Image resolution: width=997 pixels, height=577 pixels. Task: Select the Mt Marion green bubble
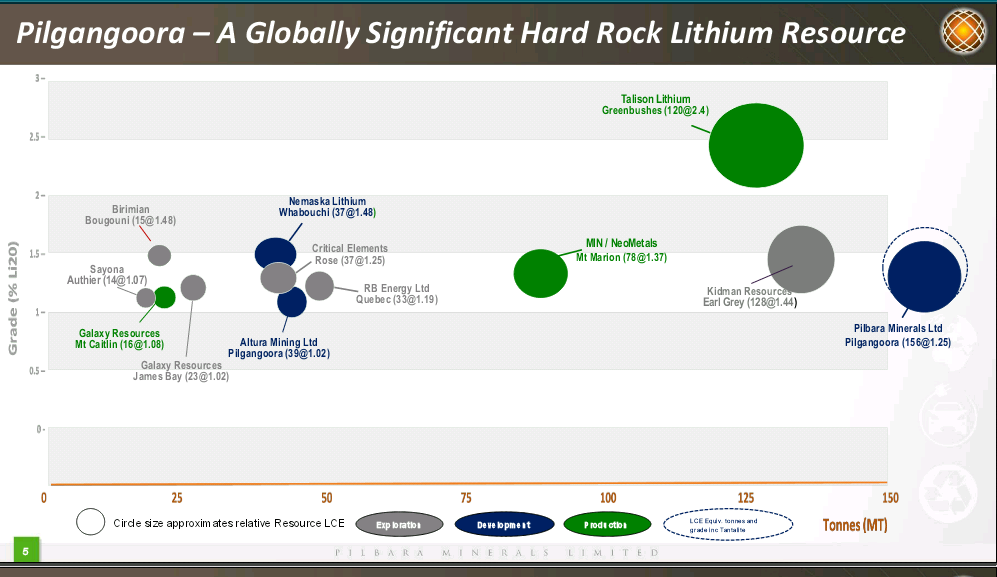(540, 274)
